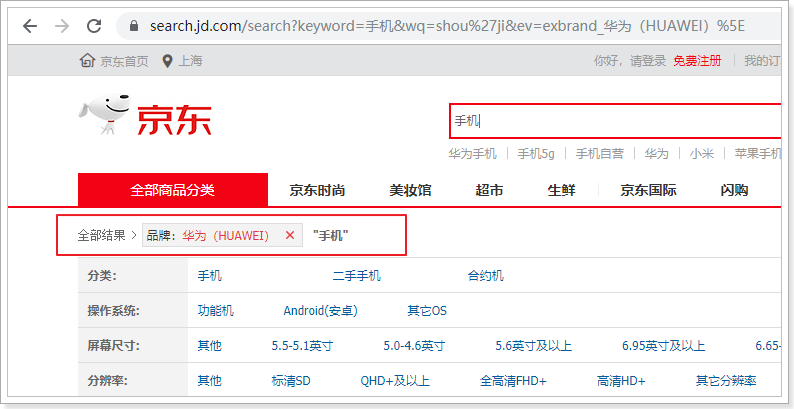The width and height of the screenshot is (794, 409).
Task: Open the 京东国际 navigation tab
Action: coord(648,190)
